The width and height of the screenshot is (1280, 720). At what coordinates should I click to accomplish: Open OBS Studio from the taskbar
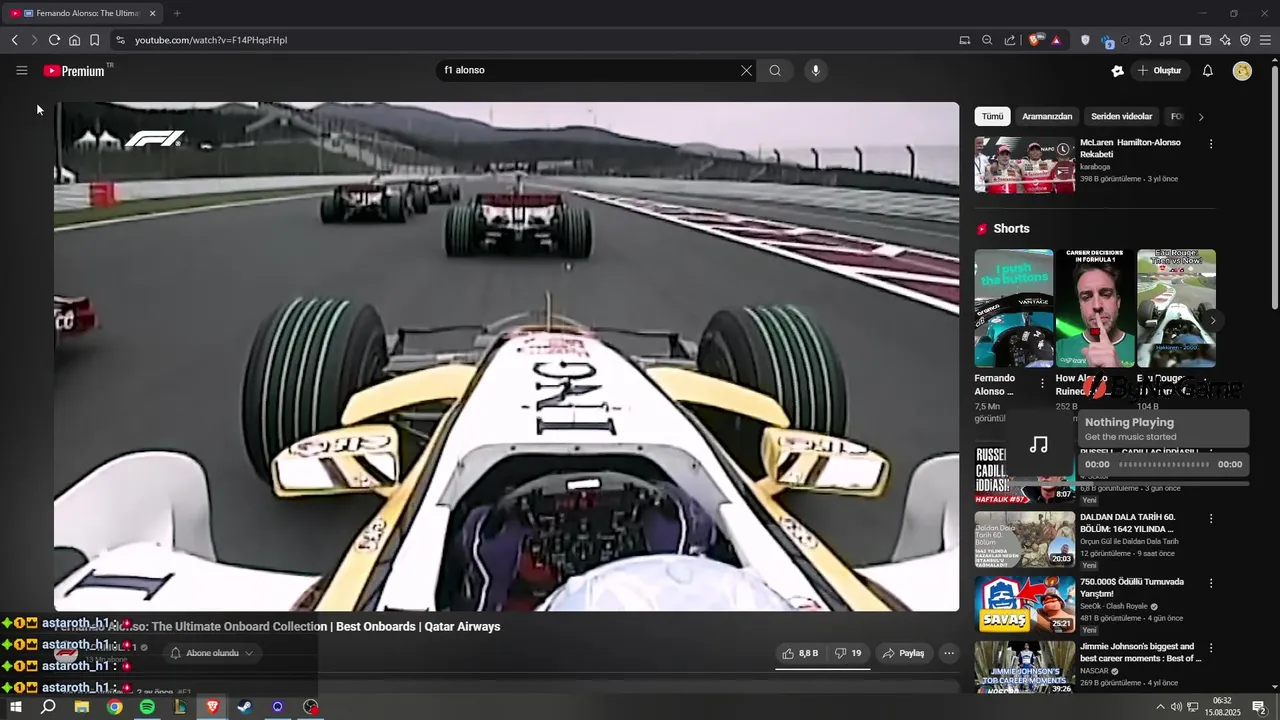tap(311, 707)
